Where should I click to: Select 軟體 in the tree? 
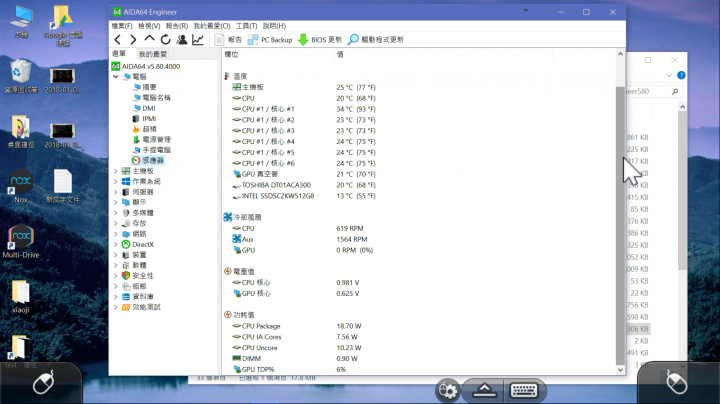[134, 265]
